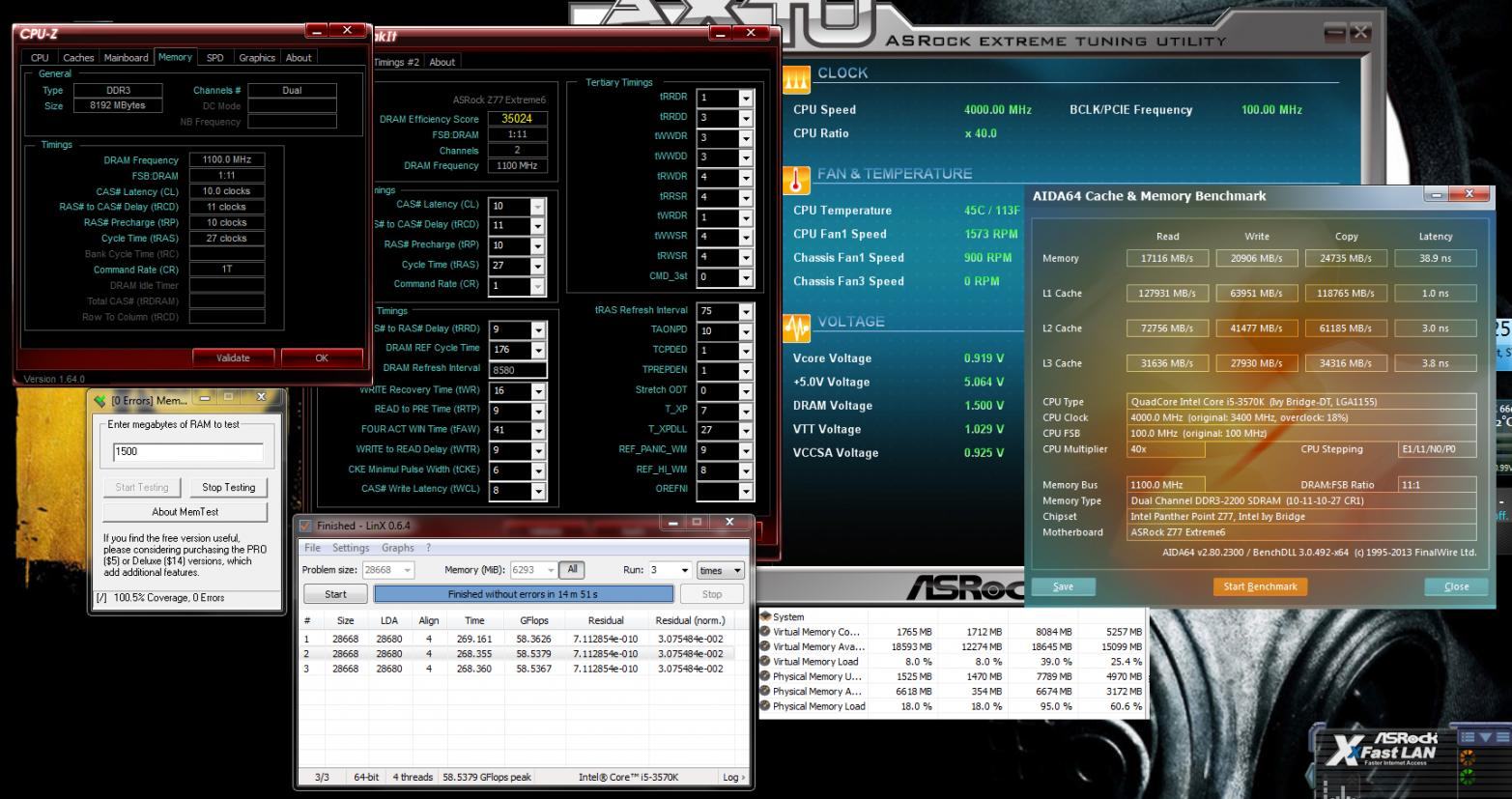This screenshot has height=799, width=1512.
Task: Click the ASRock XFast LAN logo
Action: click(1383, 749)
